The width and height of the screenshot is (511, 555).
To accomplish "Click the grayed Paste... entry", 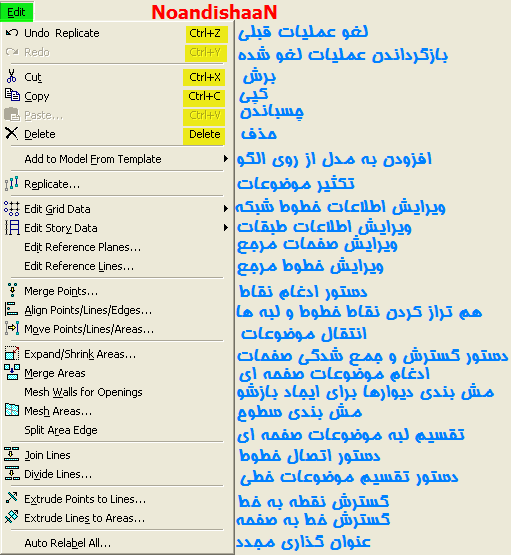I will click(x=44, y=115).
